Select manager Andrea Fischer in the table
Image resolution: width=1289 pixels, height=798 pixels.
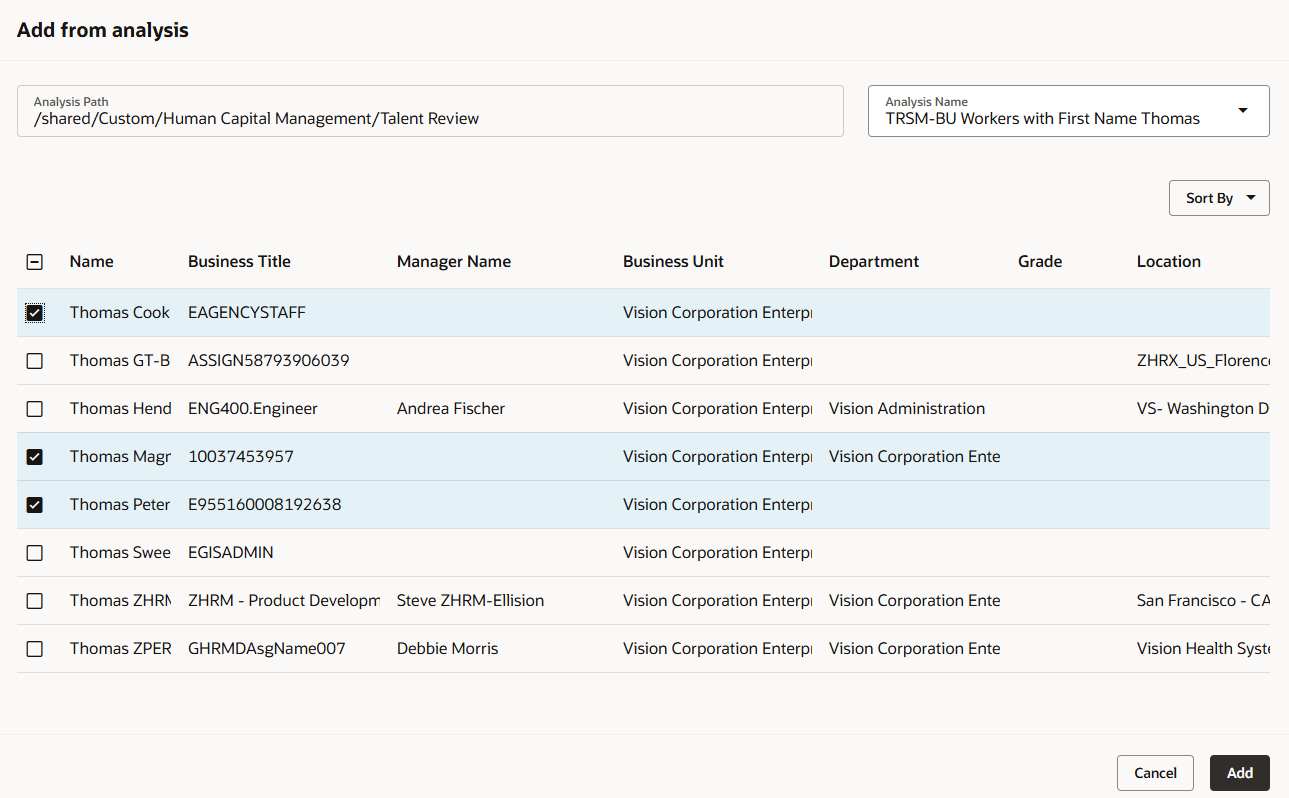tap(450, 408)
